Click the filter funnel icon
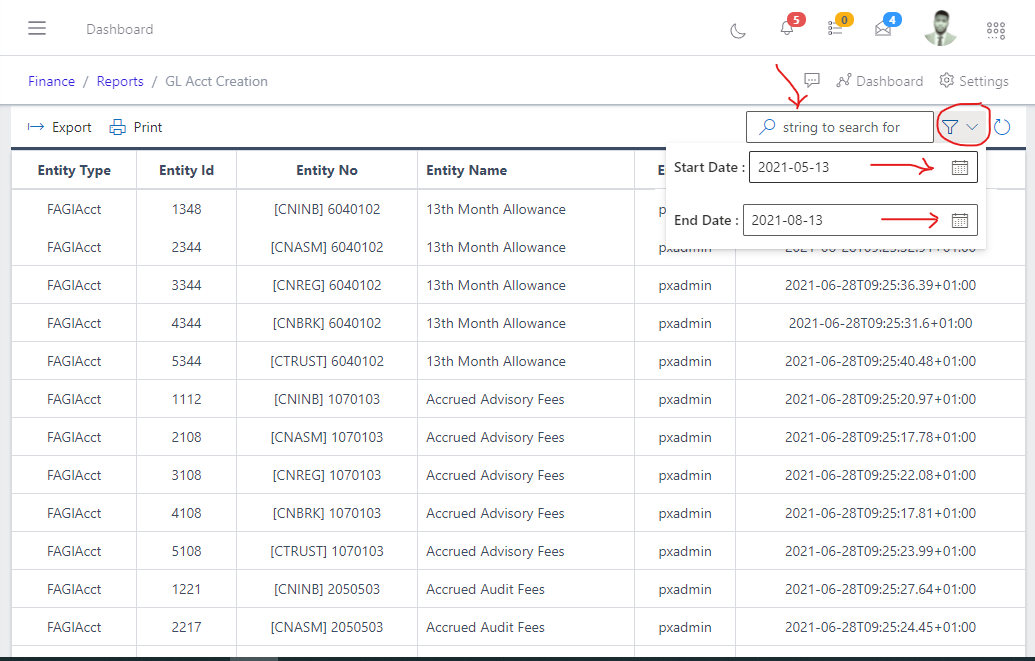The width and height of the screenshot is (1035, 661). click(950, 127)
